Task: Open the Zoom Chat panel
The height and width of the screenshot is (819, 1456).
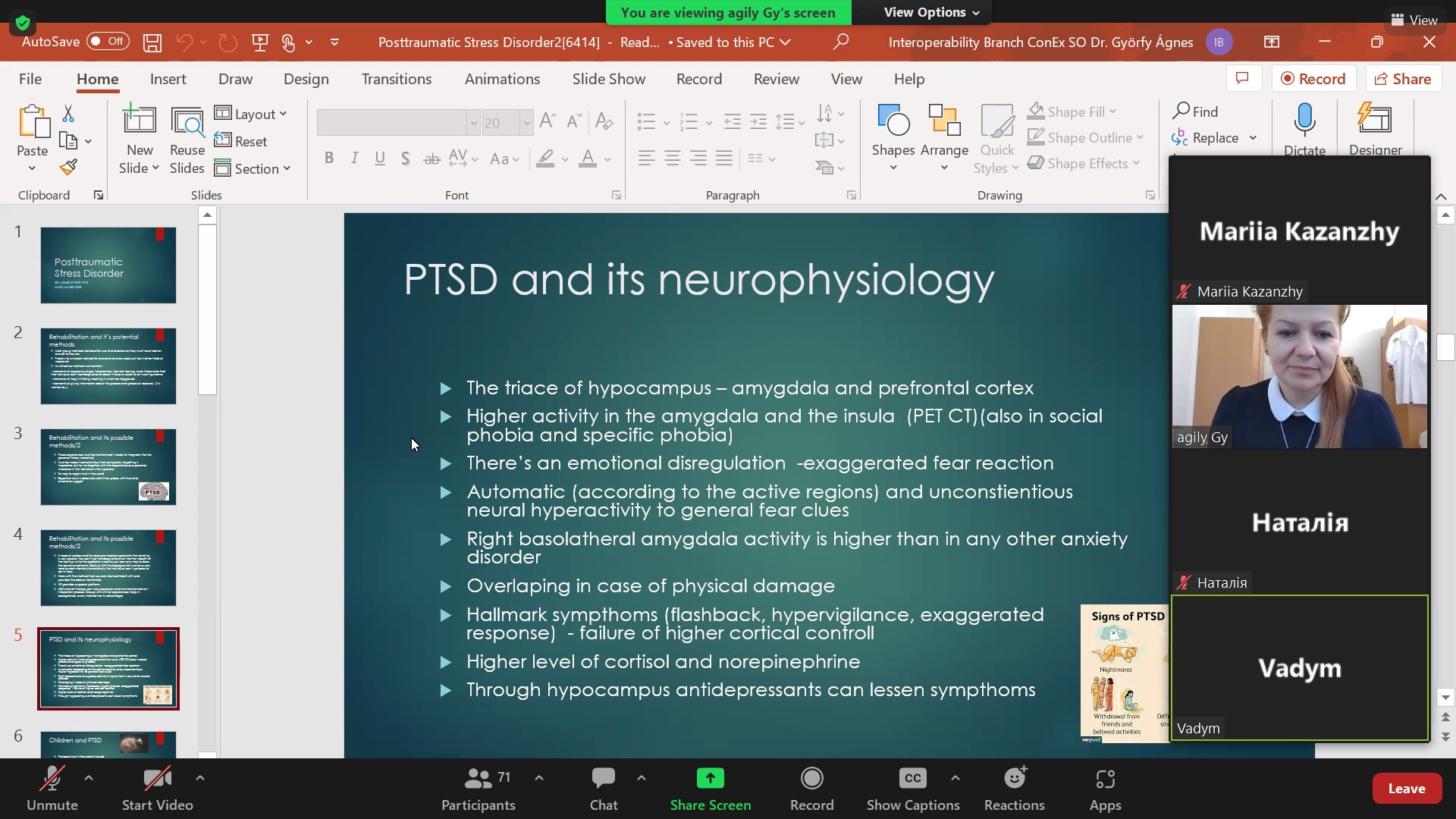Action: pos(604,789)
